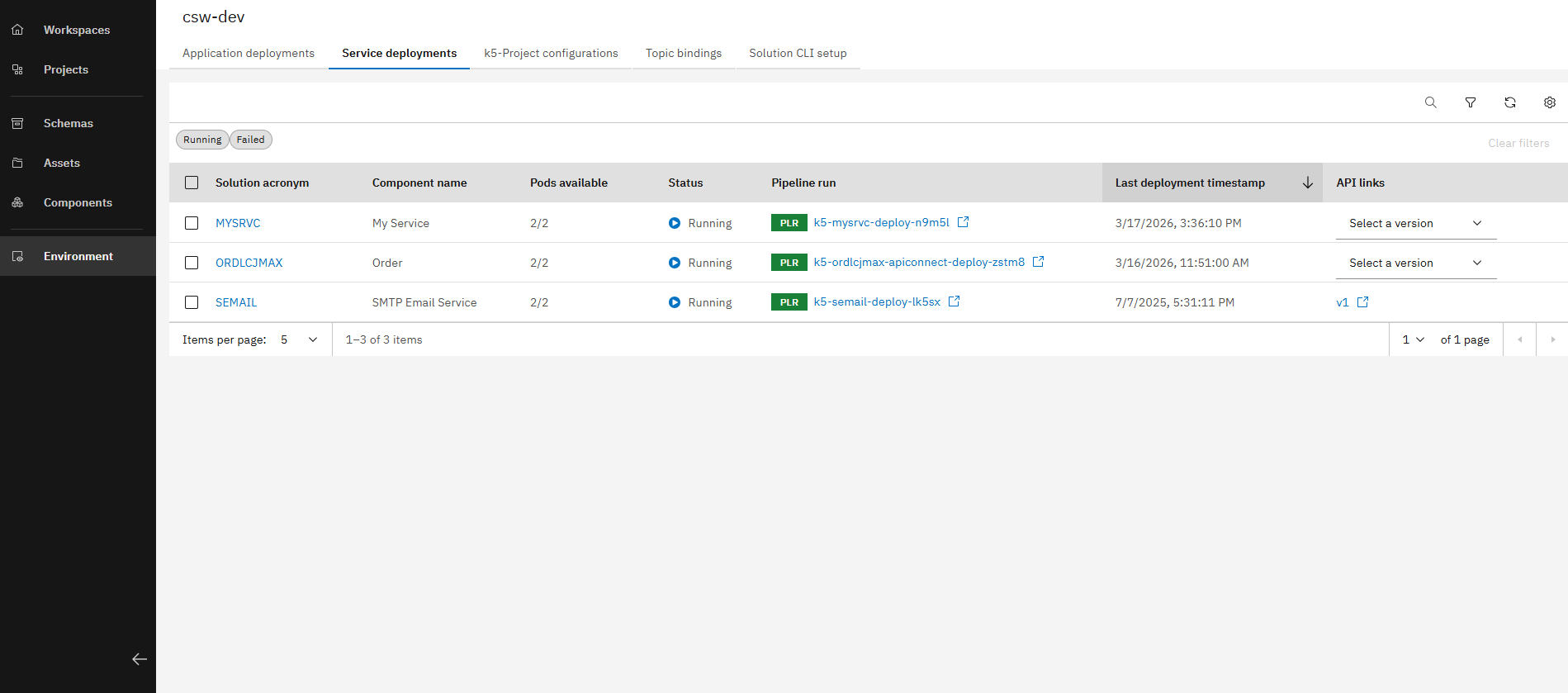
Task: Check the MYSRVC row checkbox
Action: coord(192,223)
